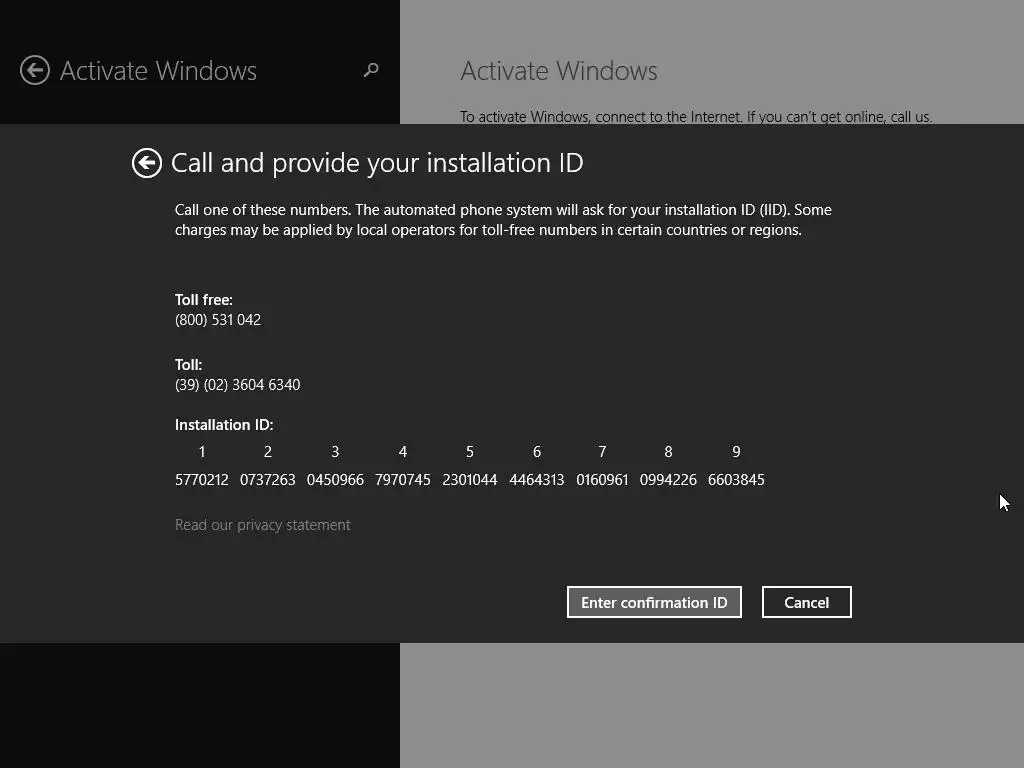1024x768 pixels.
Task: Click installation ID block 4464313
Action: click(537, 480)
